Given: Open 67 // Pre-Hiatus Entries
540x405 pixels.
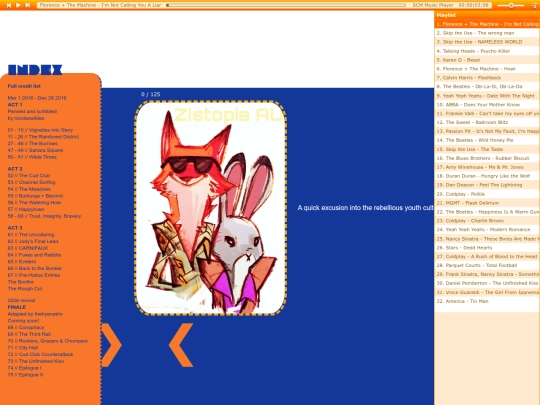Looking at the screenshot, I should coord(34,275).
